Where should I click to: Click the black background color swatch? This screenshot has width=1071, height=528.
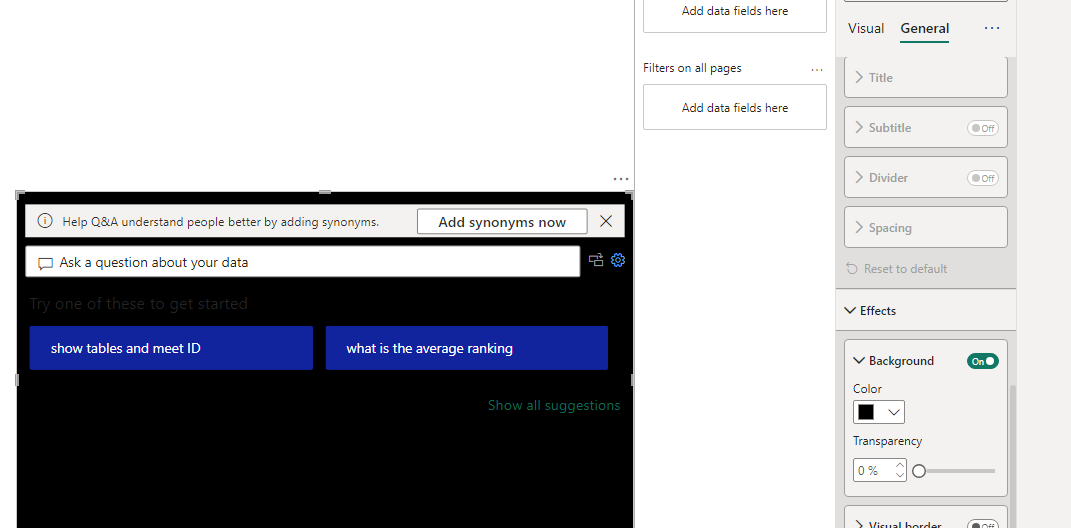point(866,412)
